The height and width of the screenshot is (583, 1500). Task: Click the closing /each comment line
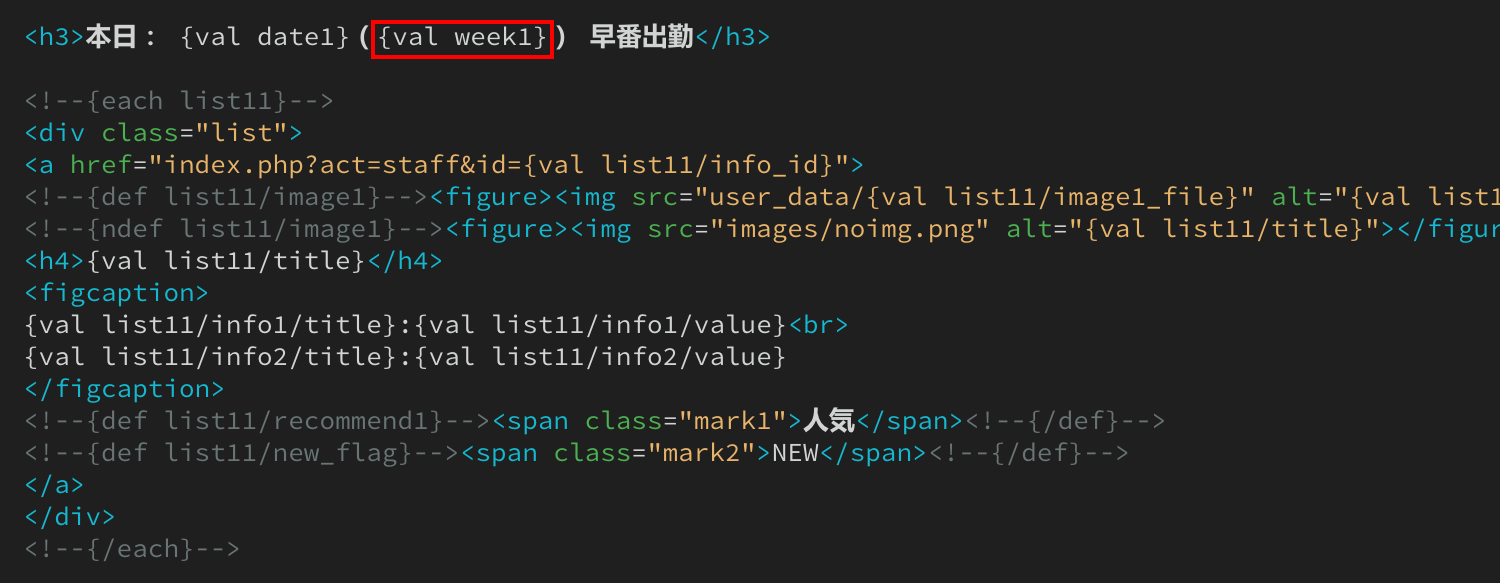(x=132, y=549)
